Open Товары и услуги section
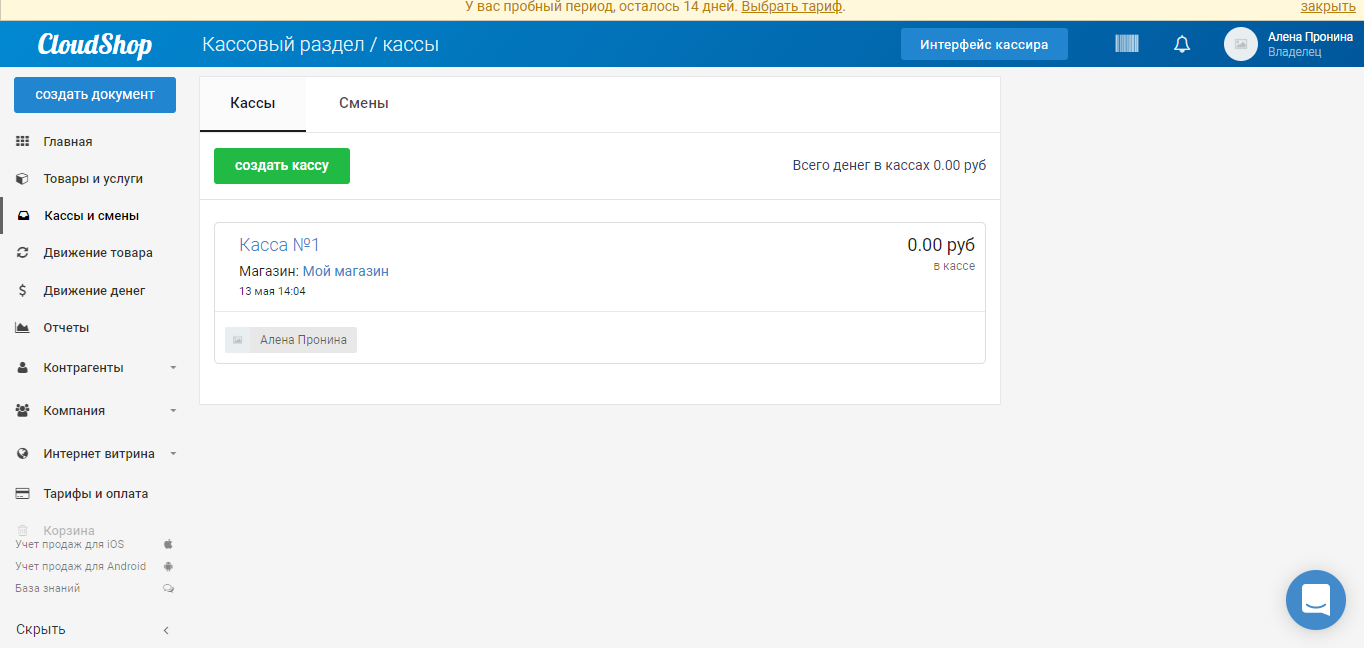Viewport: 1364px width, 648px height. point(92,178)
